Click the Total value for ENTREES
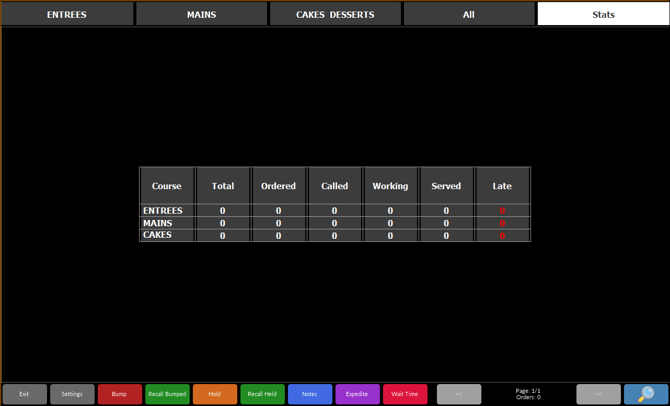This screenshot has height=406, width=670. pos(223,211)
